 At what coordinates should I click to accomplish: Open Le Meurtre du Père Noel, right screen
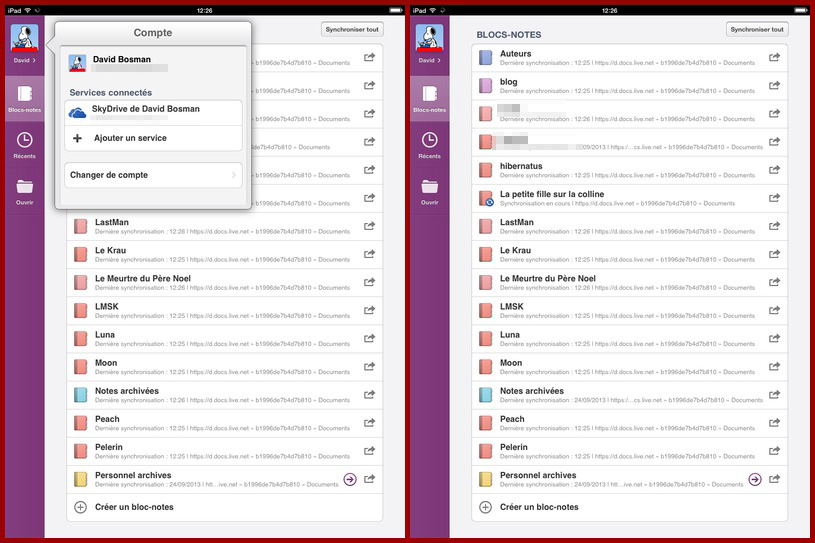pyautogui.click(x=629, y=282)
